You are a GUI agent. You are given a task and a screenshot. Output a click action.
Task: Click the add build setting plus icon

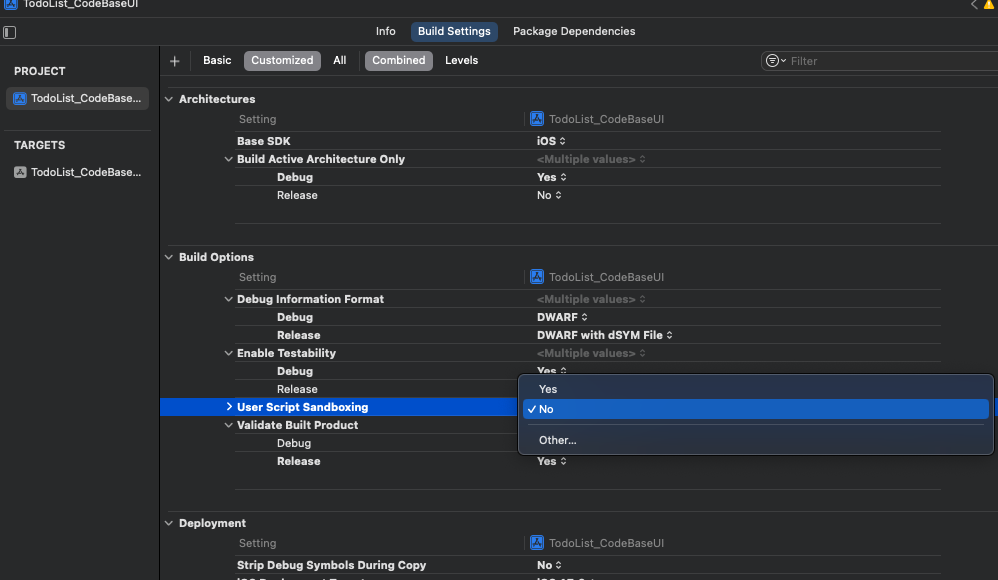coord(174,61)
